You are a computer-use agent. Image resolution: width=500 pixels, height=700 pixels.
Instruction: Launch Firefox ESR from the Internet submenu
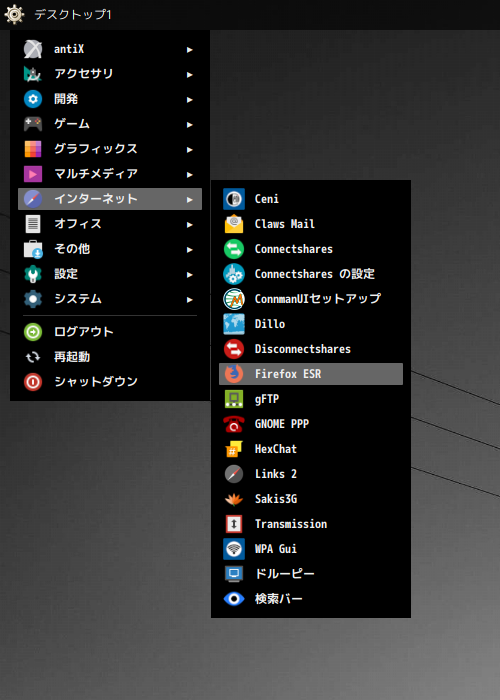(x=311, y=374)
